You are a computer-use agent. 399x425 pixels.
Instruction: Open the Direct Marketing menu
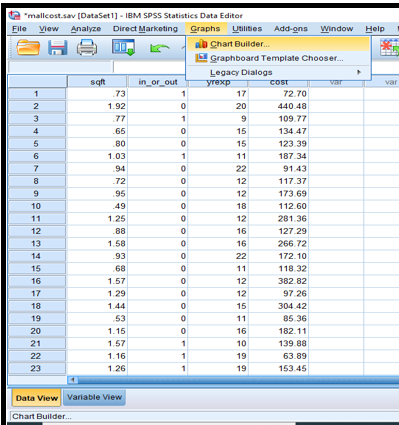point(145,29)
